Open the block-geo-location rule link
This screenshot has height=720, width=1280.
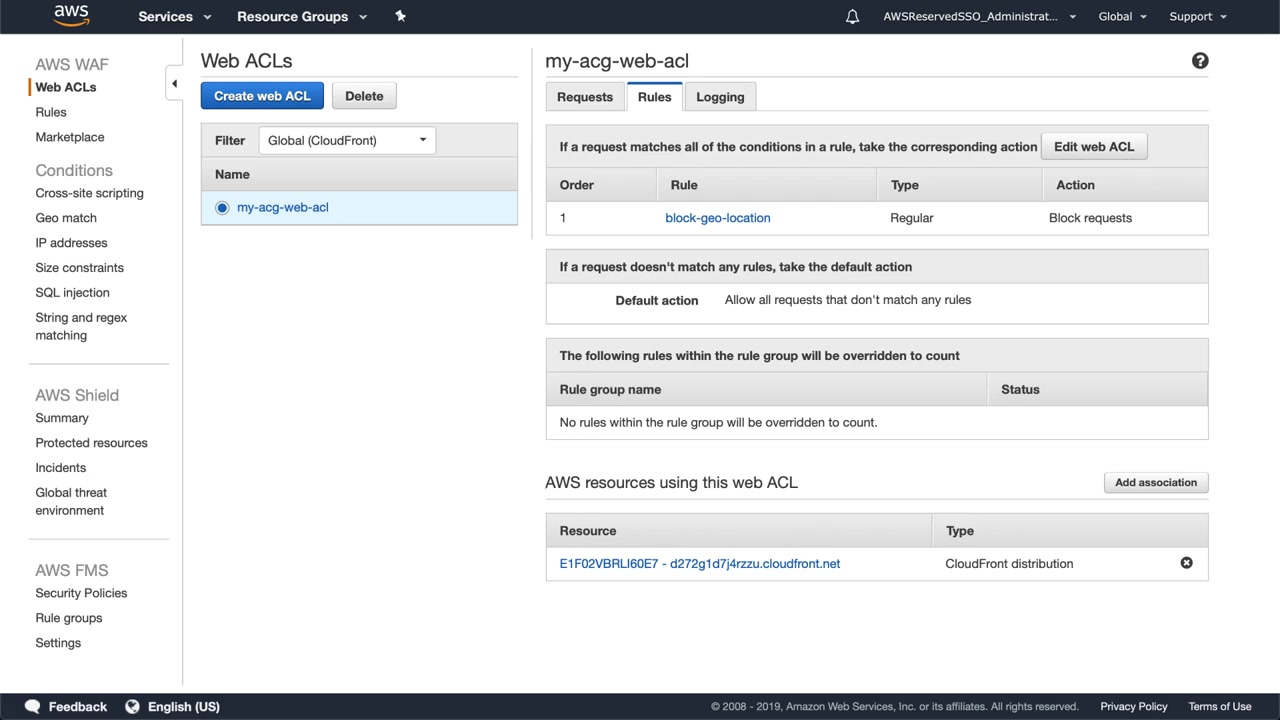tap(718, 218)
